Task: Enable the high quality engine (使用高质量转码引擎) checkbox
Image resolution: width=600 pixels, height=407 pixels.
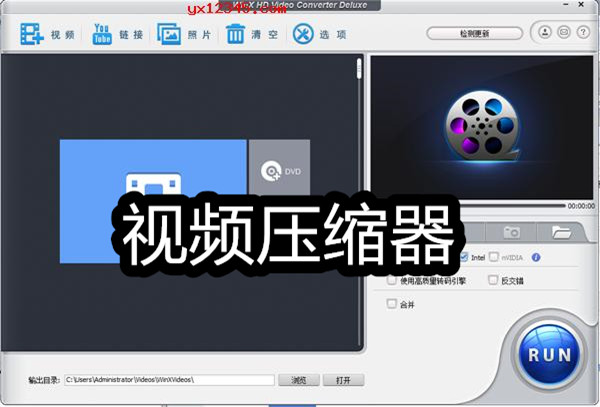Action: pos(391,280)
